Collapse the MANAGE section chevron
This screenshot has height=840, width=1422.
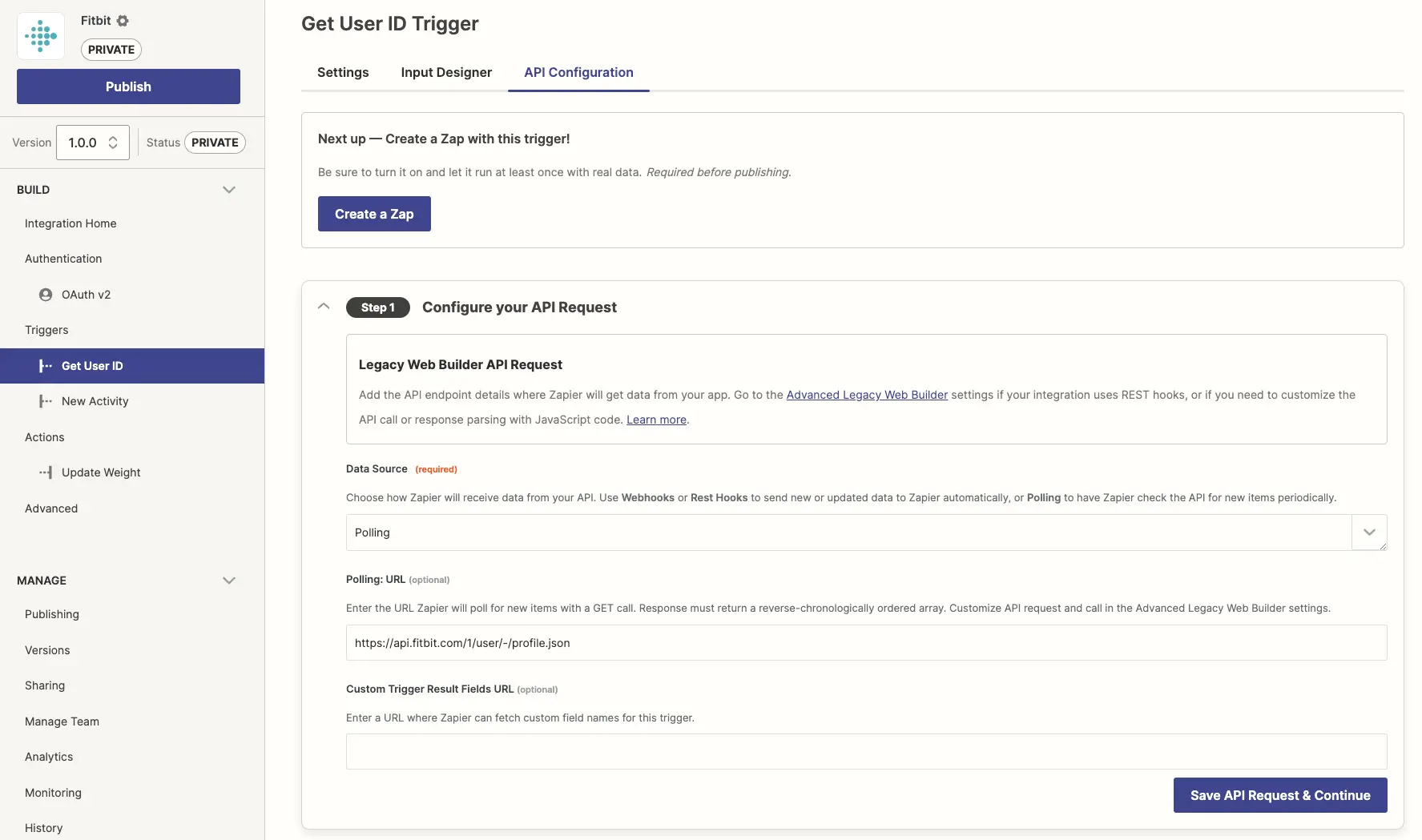pos(229,581)
